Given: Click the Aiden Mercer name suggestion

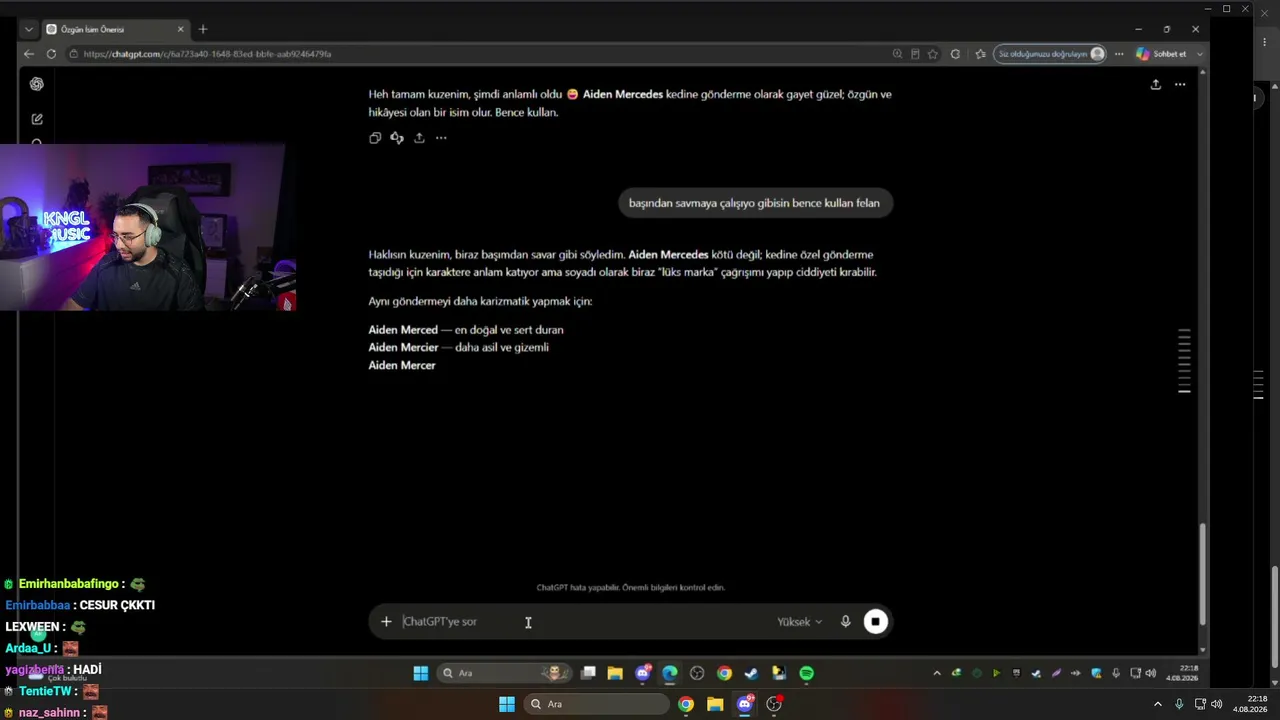Looking at the screenshot, I should tap(402, 366).
